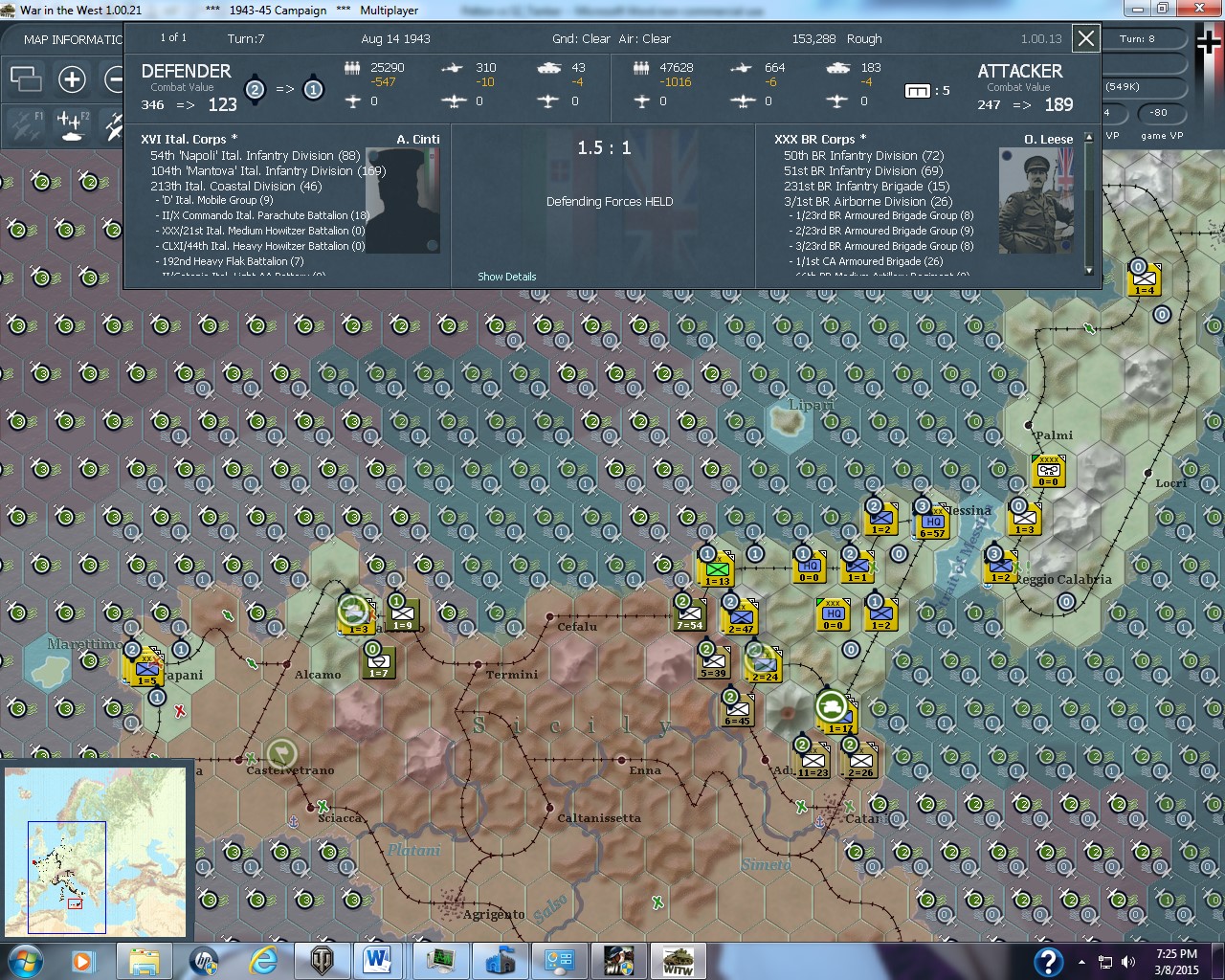
Task: Select XXX BR Corps attacker entry
Action: [820, 139]
